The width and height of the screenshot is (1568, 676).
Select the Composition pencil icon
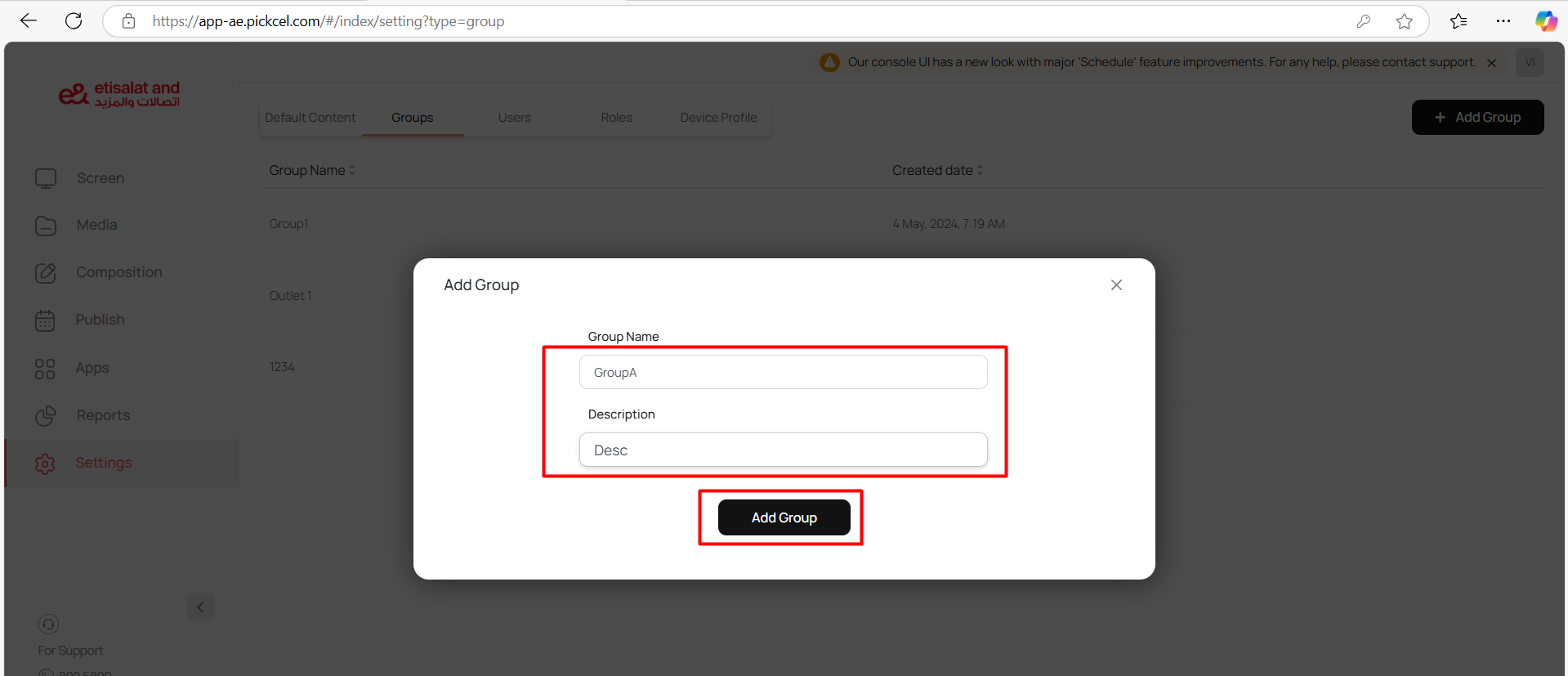[46, 273]
